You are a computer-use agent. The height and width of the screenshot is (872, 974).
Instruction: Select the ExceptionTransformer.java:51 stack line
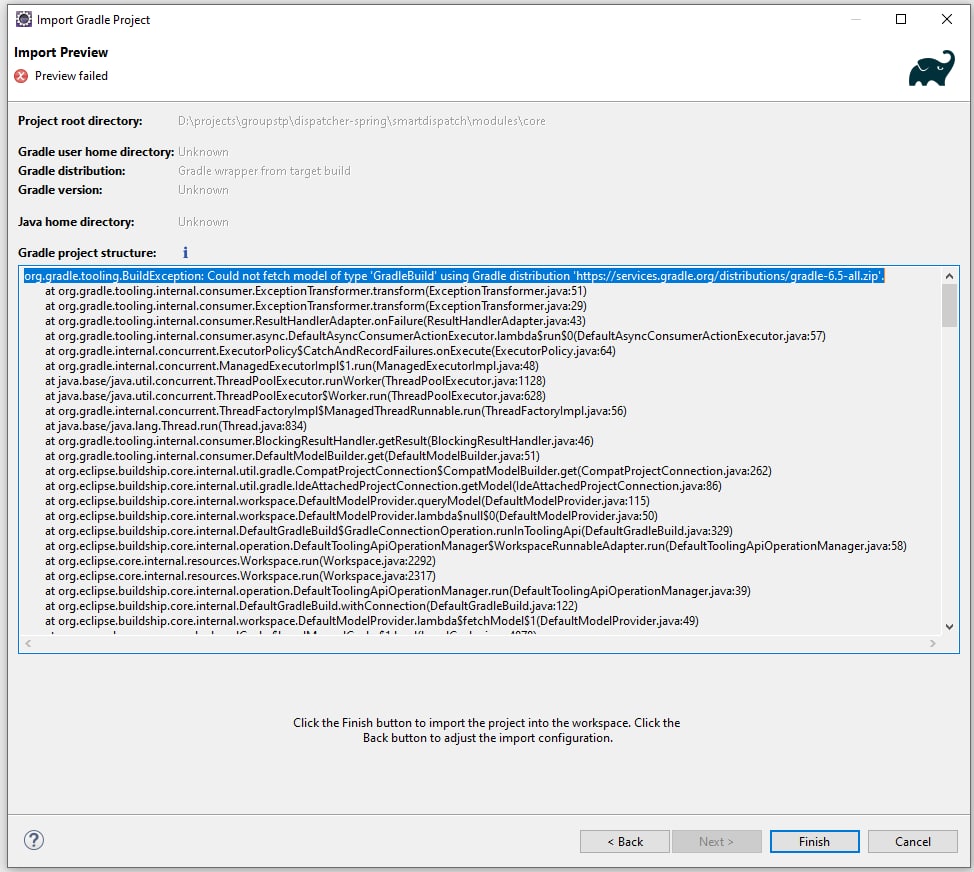pyautogui.click(x=316, y=291)
